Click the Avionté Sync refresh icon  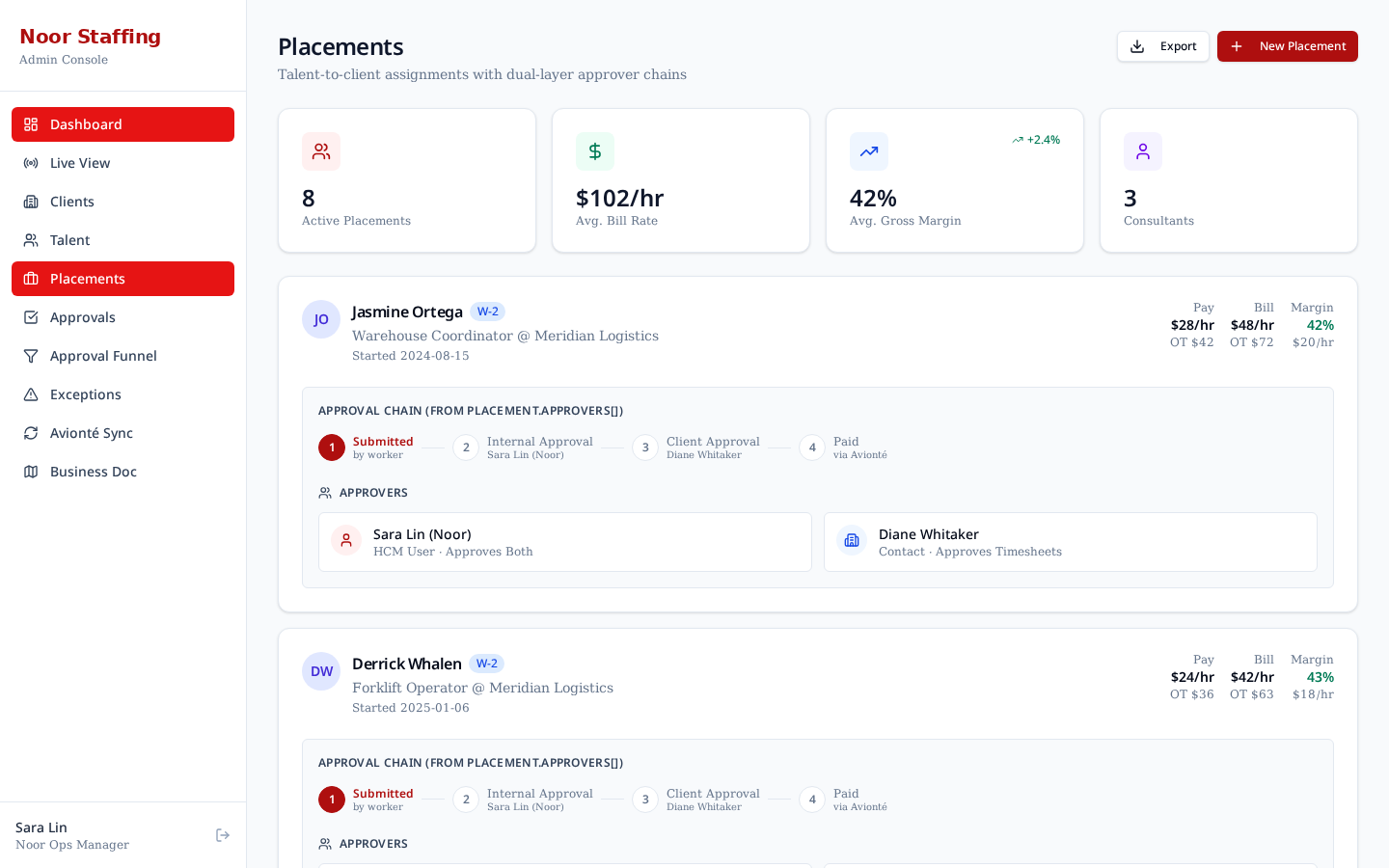coord(31,433)
